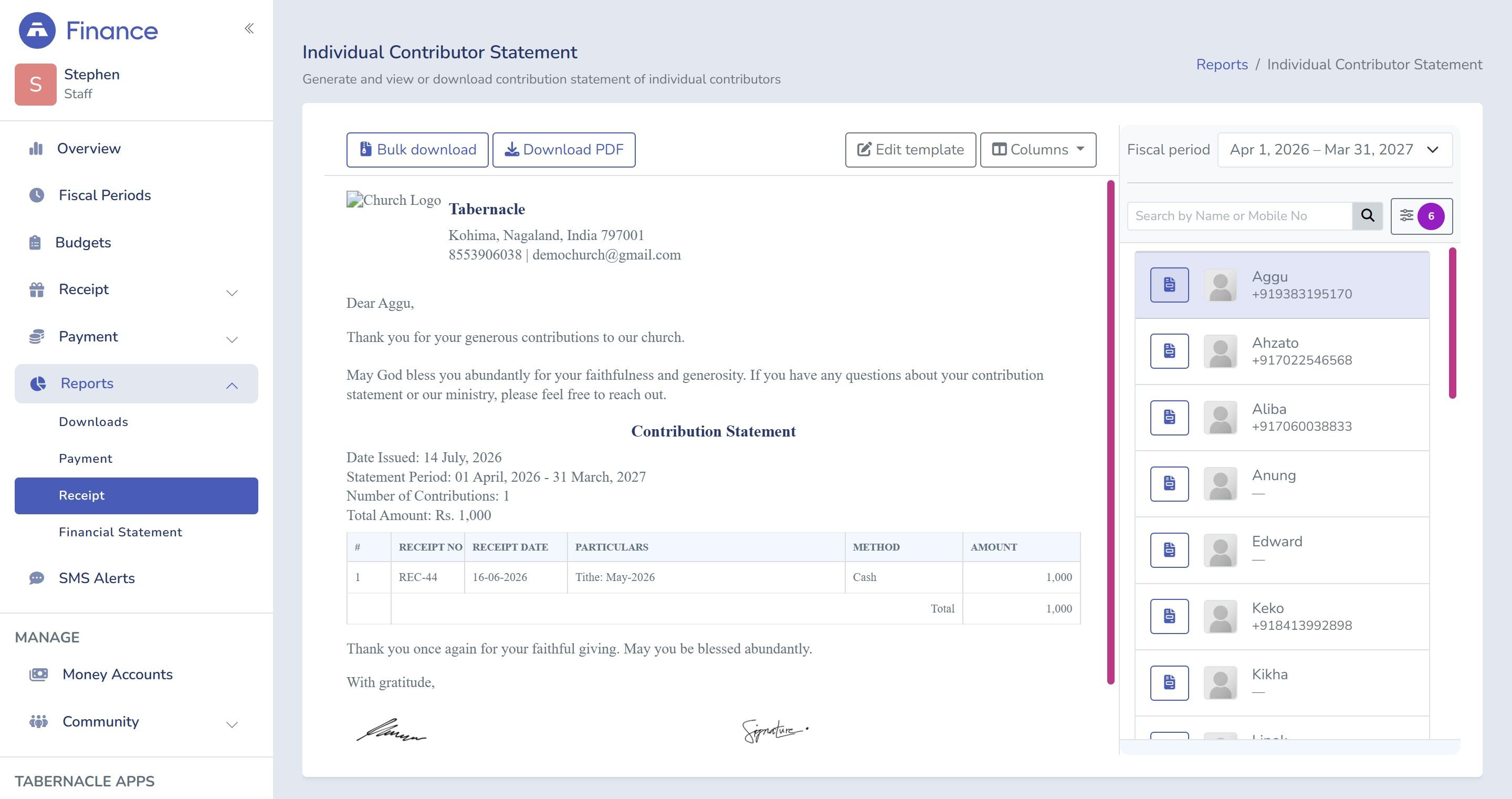The width and height of the screenshot is (1512, 799).
Task: Open filters button with 6 badge
Action: [x=1421, y=215]
